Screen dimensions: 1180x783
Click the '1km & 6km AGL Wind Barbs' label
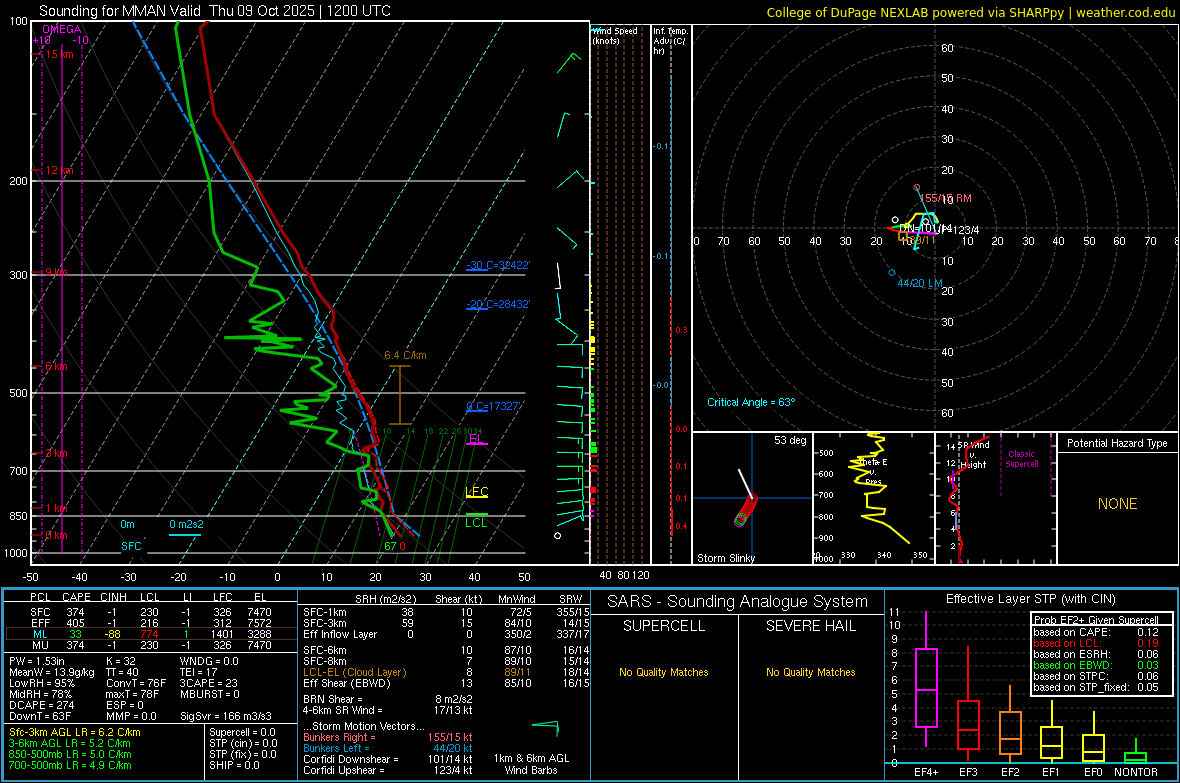[531, 764]
